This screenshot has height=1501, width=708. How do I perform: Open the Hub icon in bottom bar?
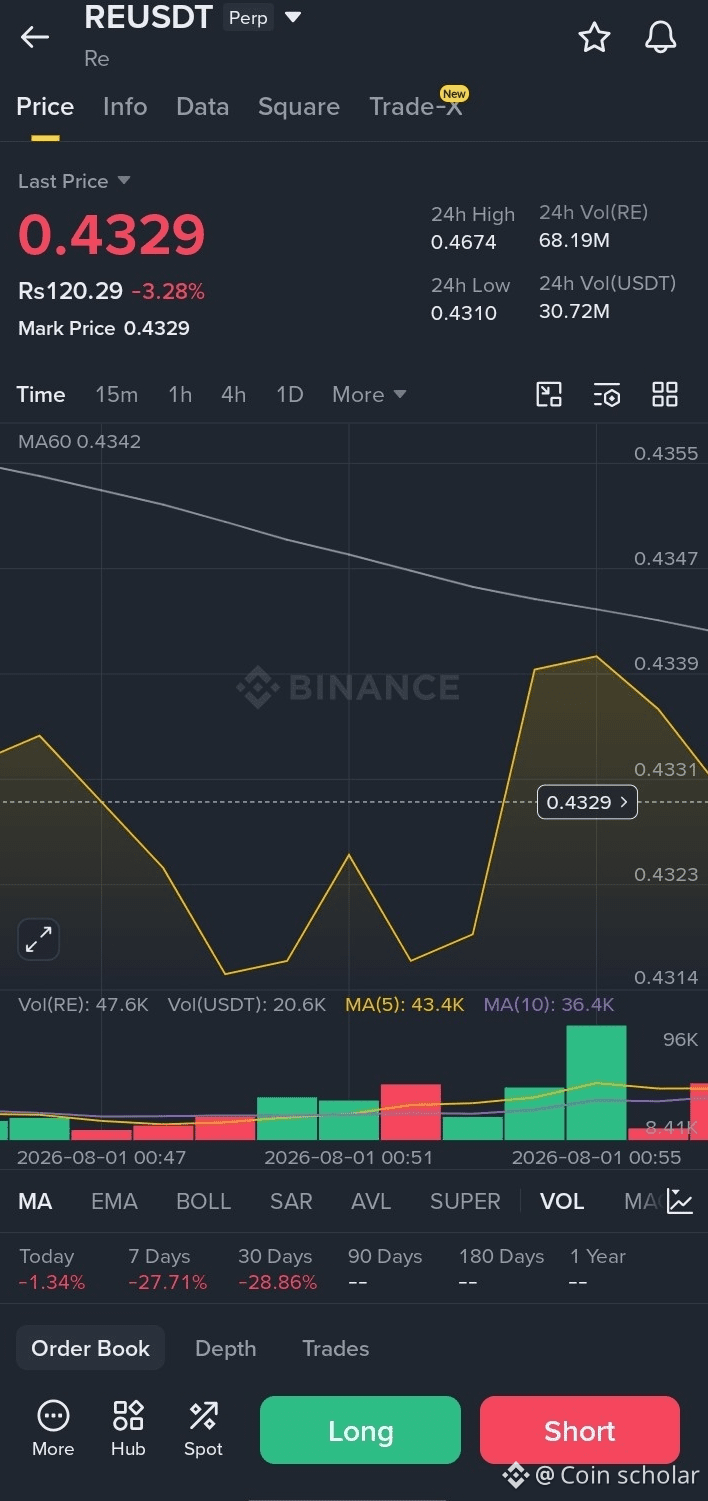point(128,1428)
